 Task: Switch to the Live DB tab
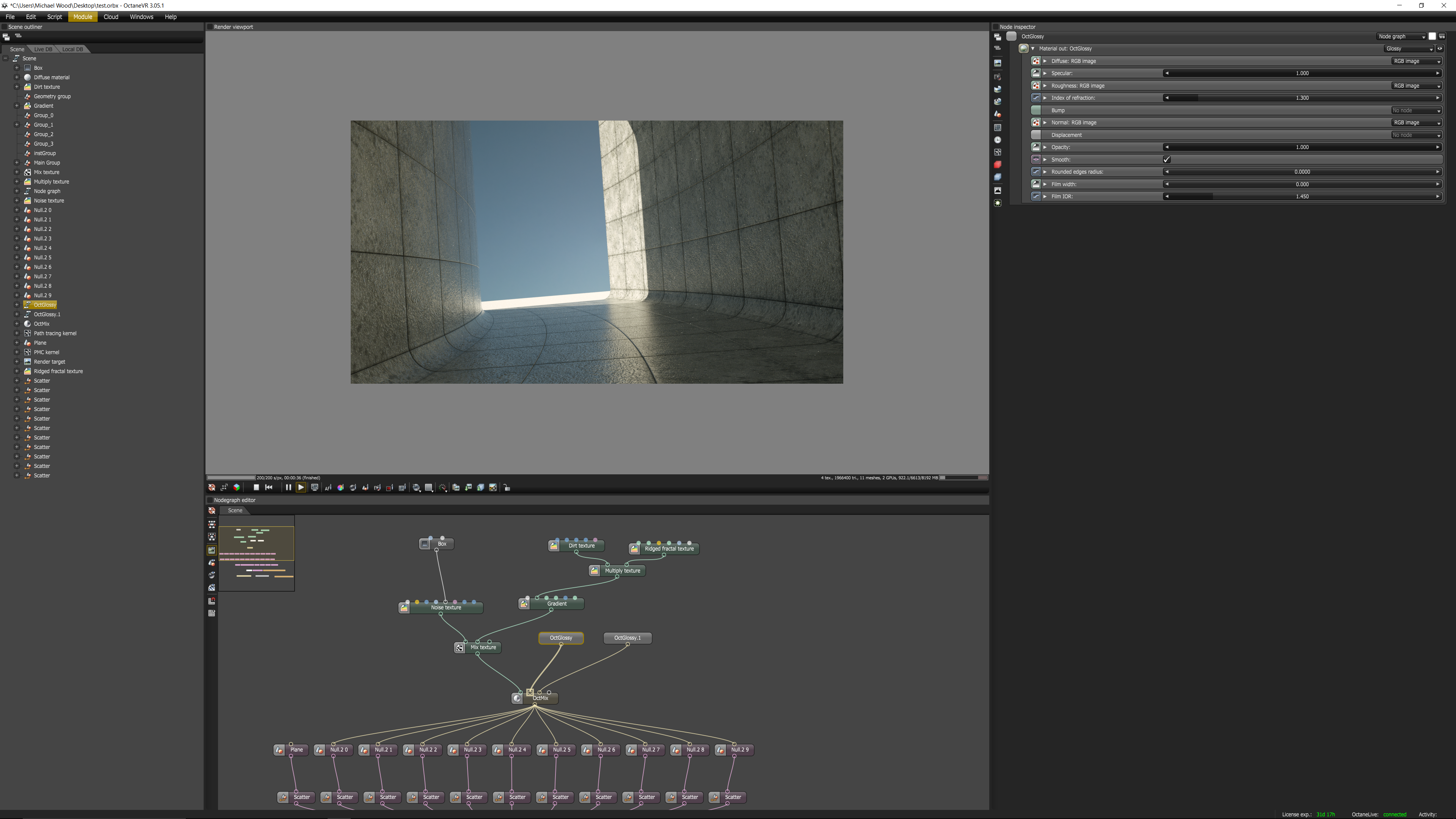point(43,49)
